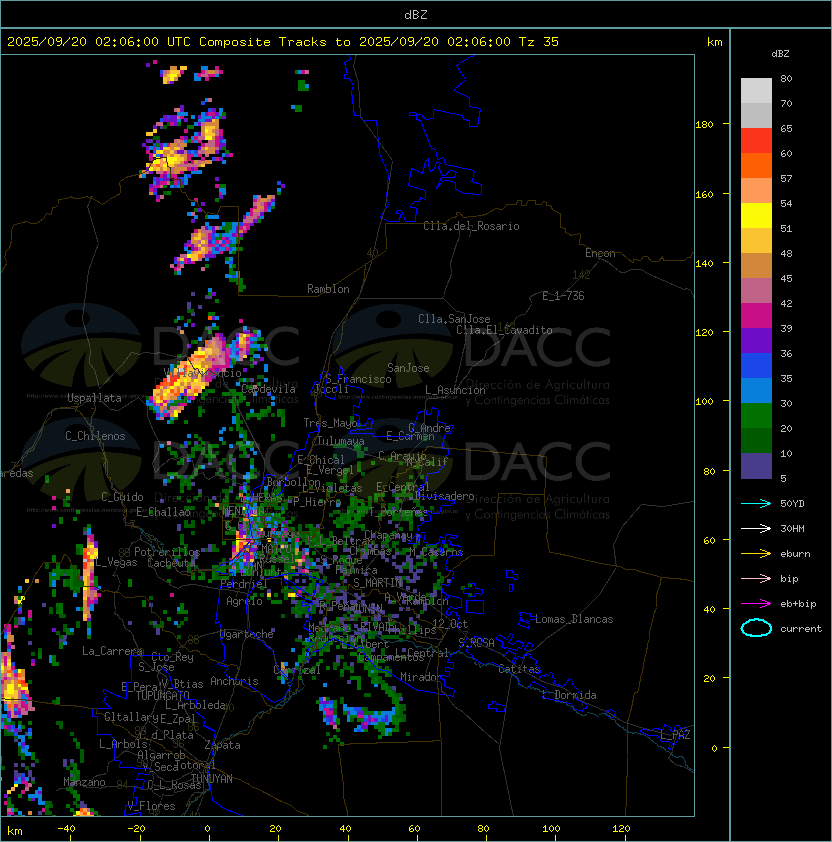
Task: Click the yellow eburn arrow icon
Action: pyautogui.click(x=756, y=554)
